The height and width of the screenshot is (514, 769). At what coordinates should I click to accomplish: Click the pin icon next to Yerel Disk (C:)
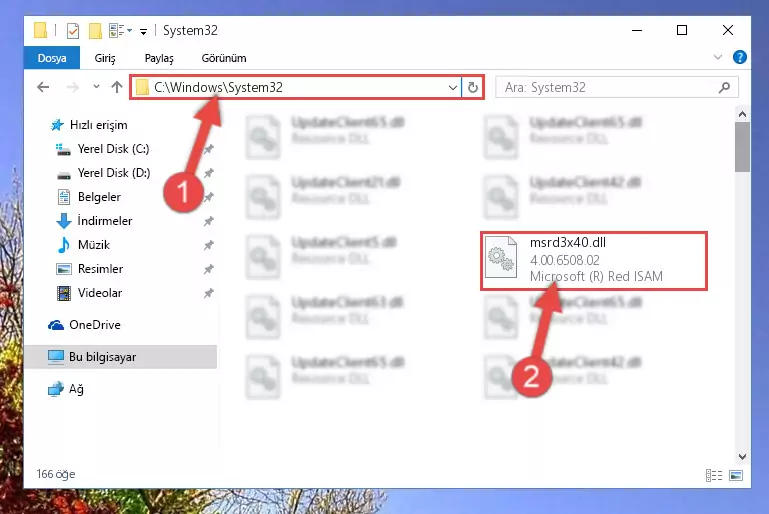click(208, 149)
